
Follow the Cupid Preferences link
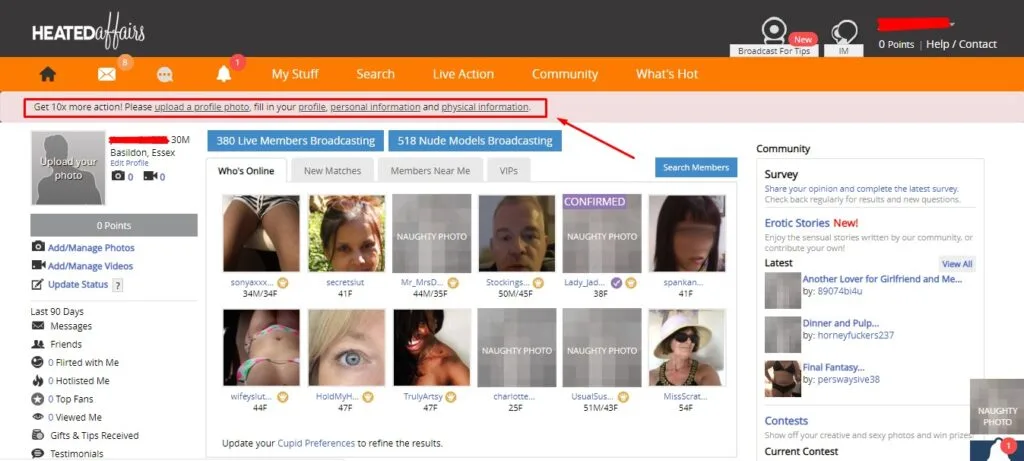pyautogui.click(x=316, y=443)
